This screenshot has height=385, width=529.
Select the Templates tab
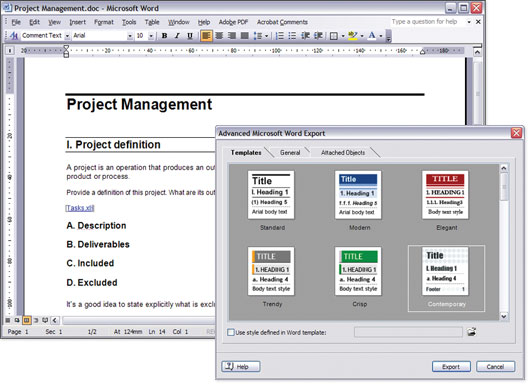pos(246,153)
